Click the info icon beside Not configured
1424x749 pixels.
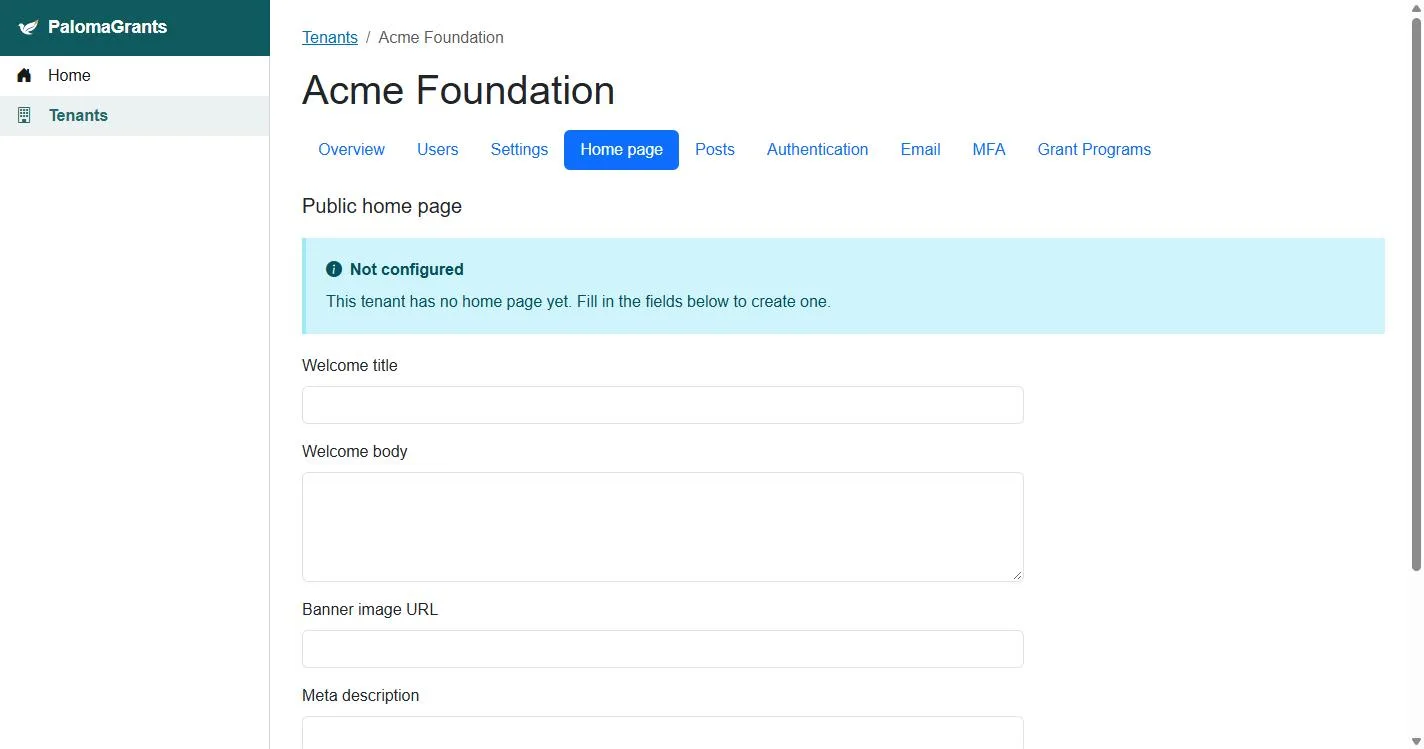click(334, 269)
